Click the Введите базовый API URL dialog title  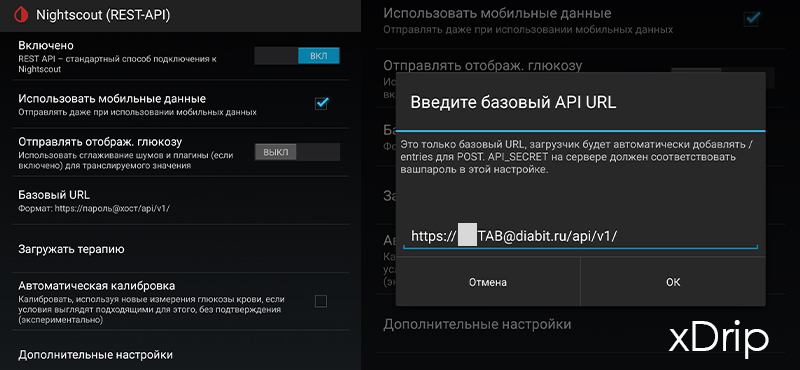click(x=514, y=102)
